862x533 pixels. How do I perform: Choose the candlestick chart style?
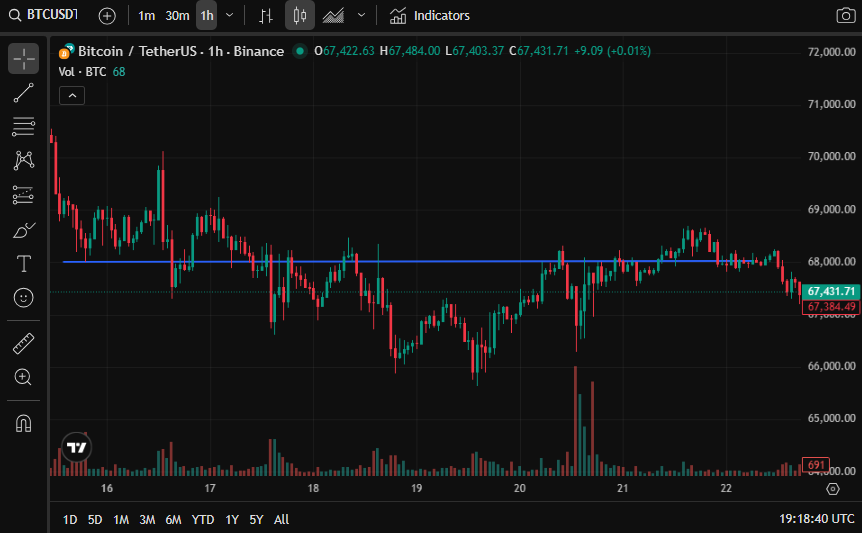click(x=300, y=15)
